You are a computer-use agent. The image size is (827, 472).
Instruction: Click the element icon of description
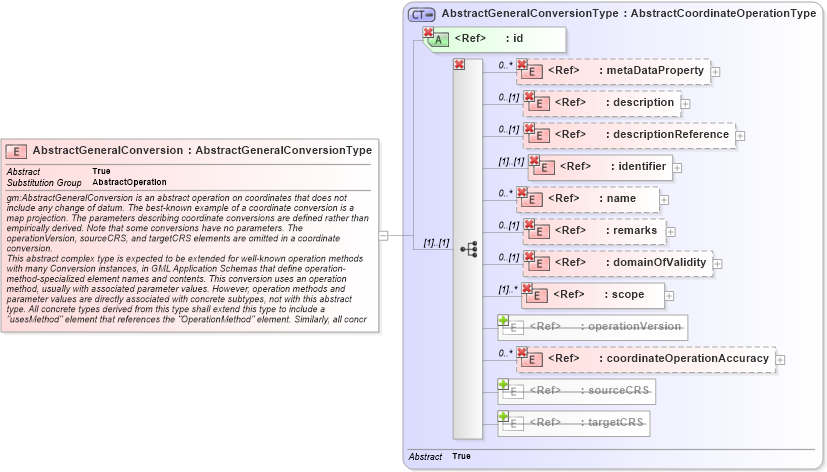click(538, 104)
